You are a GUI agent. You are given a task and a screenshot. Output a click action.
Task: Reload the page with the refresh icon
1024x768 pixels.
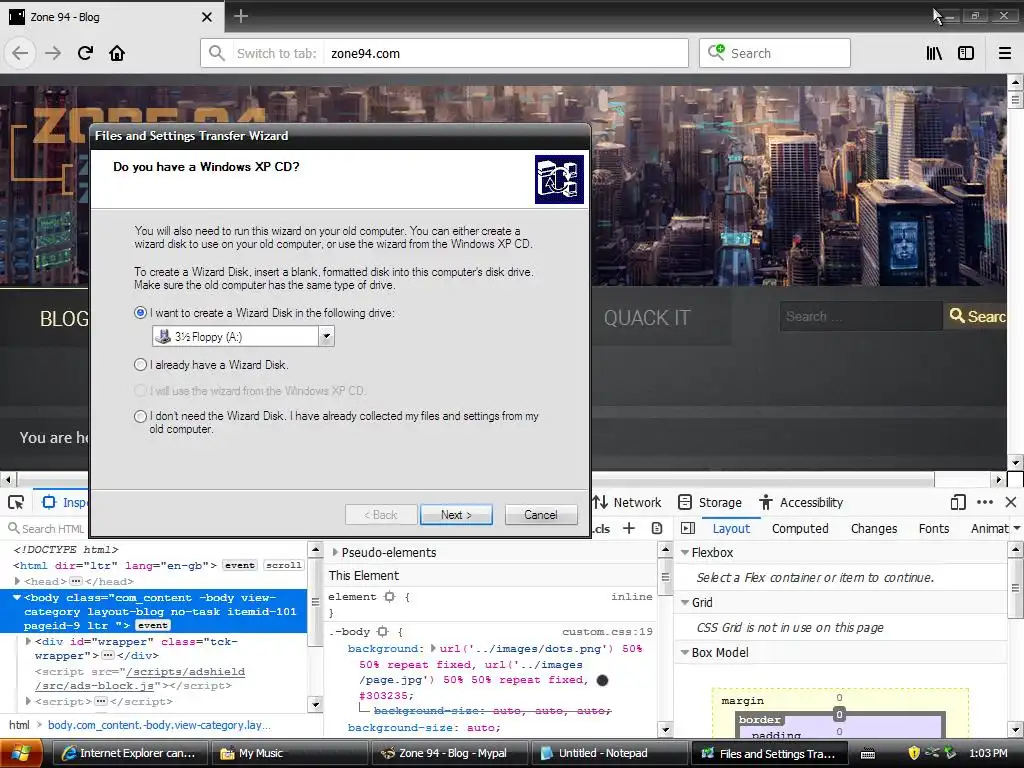tap(85, 53)
